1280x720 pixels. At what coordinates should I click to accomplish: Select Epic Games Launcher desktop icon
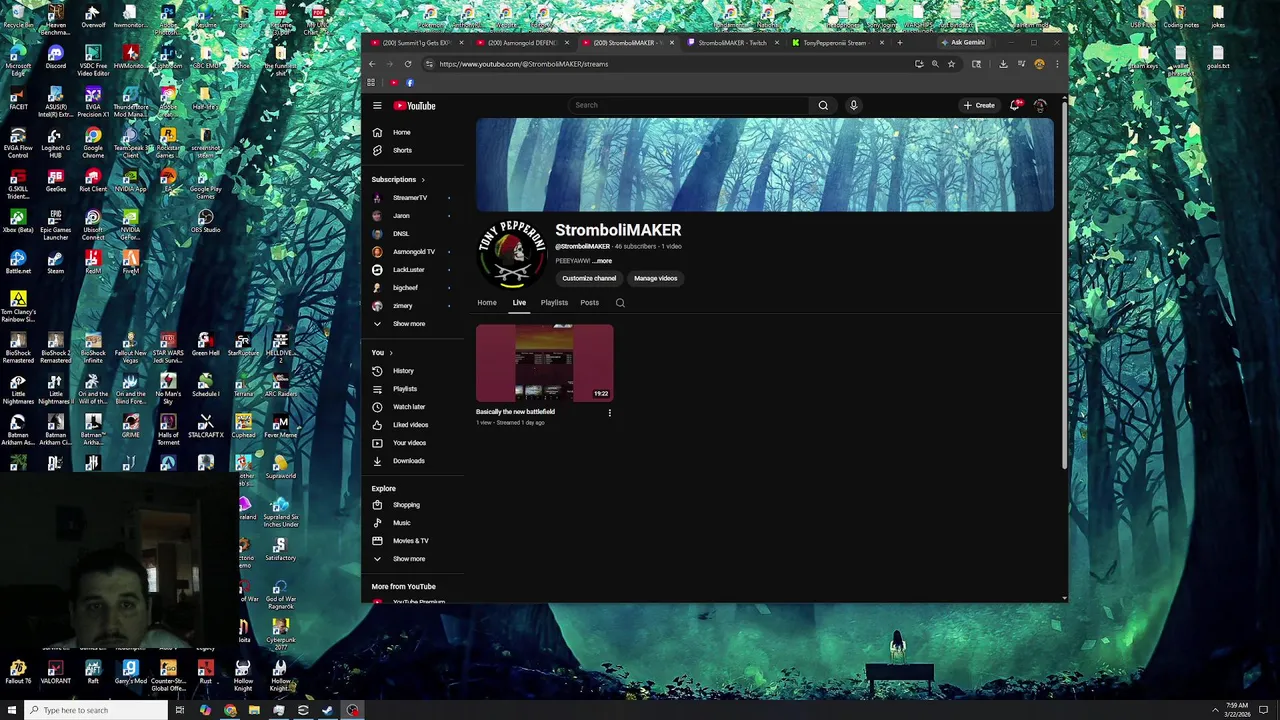(55, 225)
